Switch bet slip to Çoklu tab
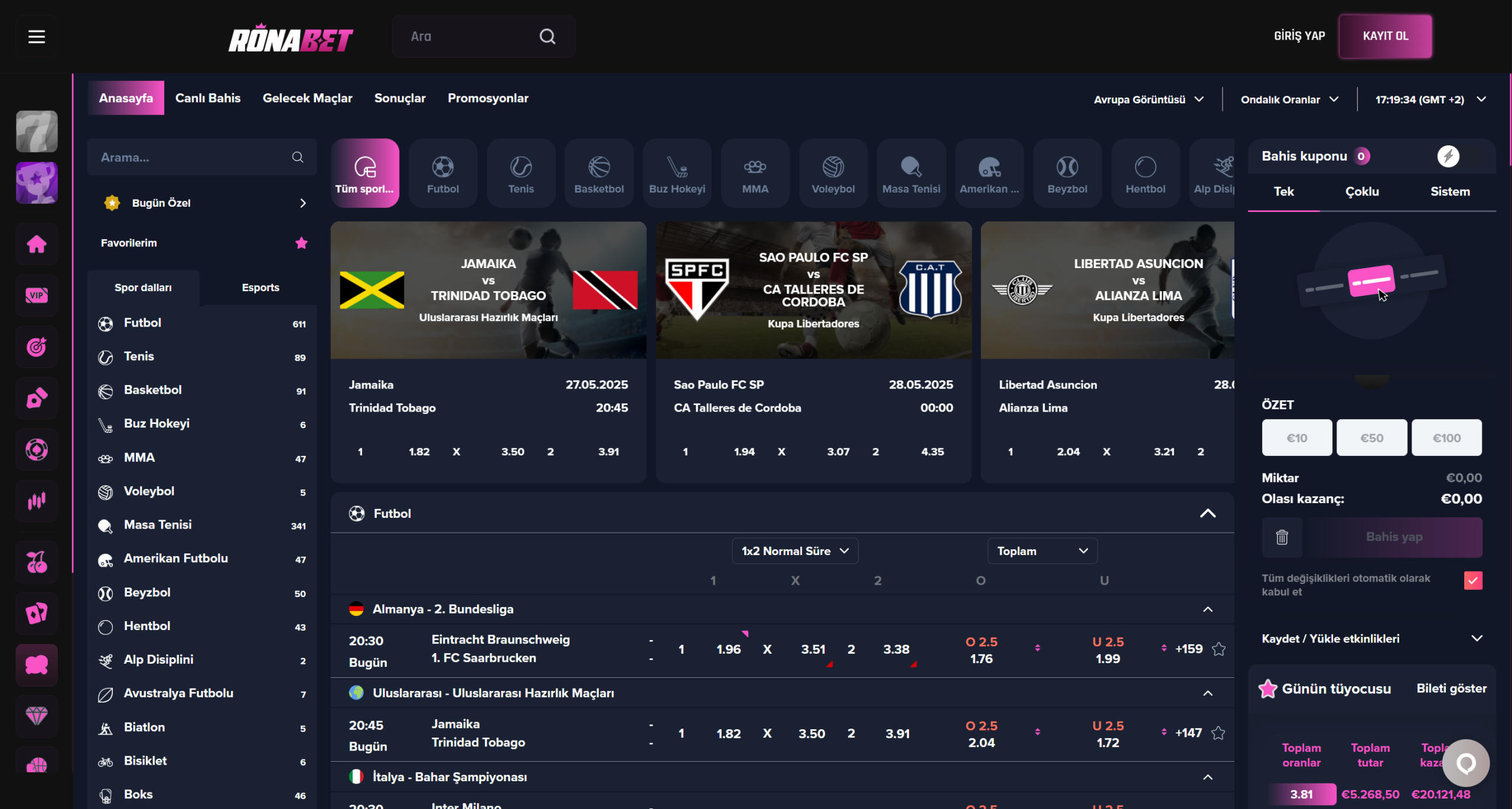Viewport: 1512px width, 809px height. tap(1362, 191)
